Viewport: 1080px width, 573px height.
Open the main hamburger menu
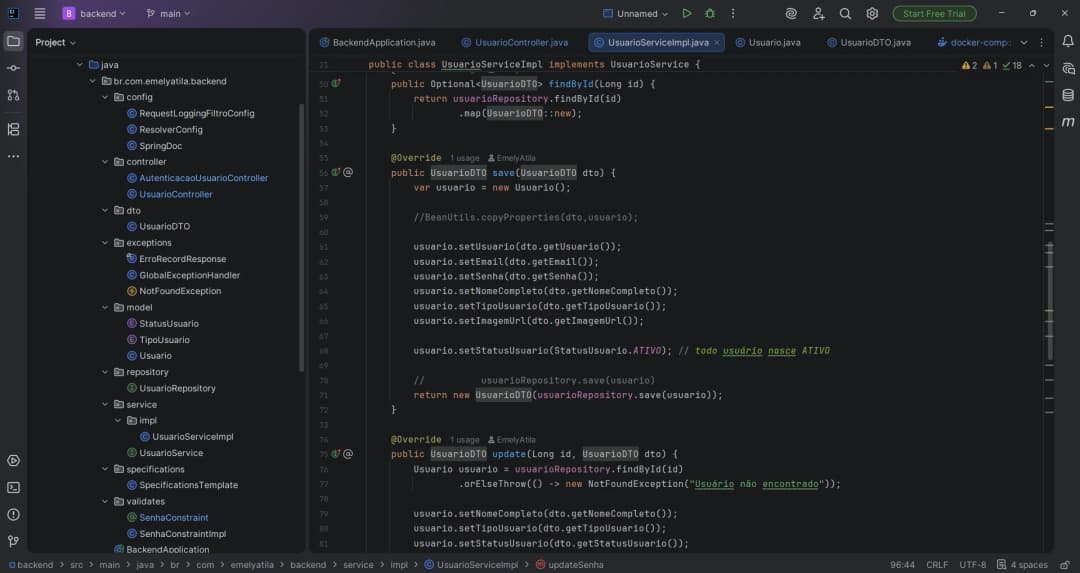point(40,13)
